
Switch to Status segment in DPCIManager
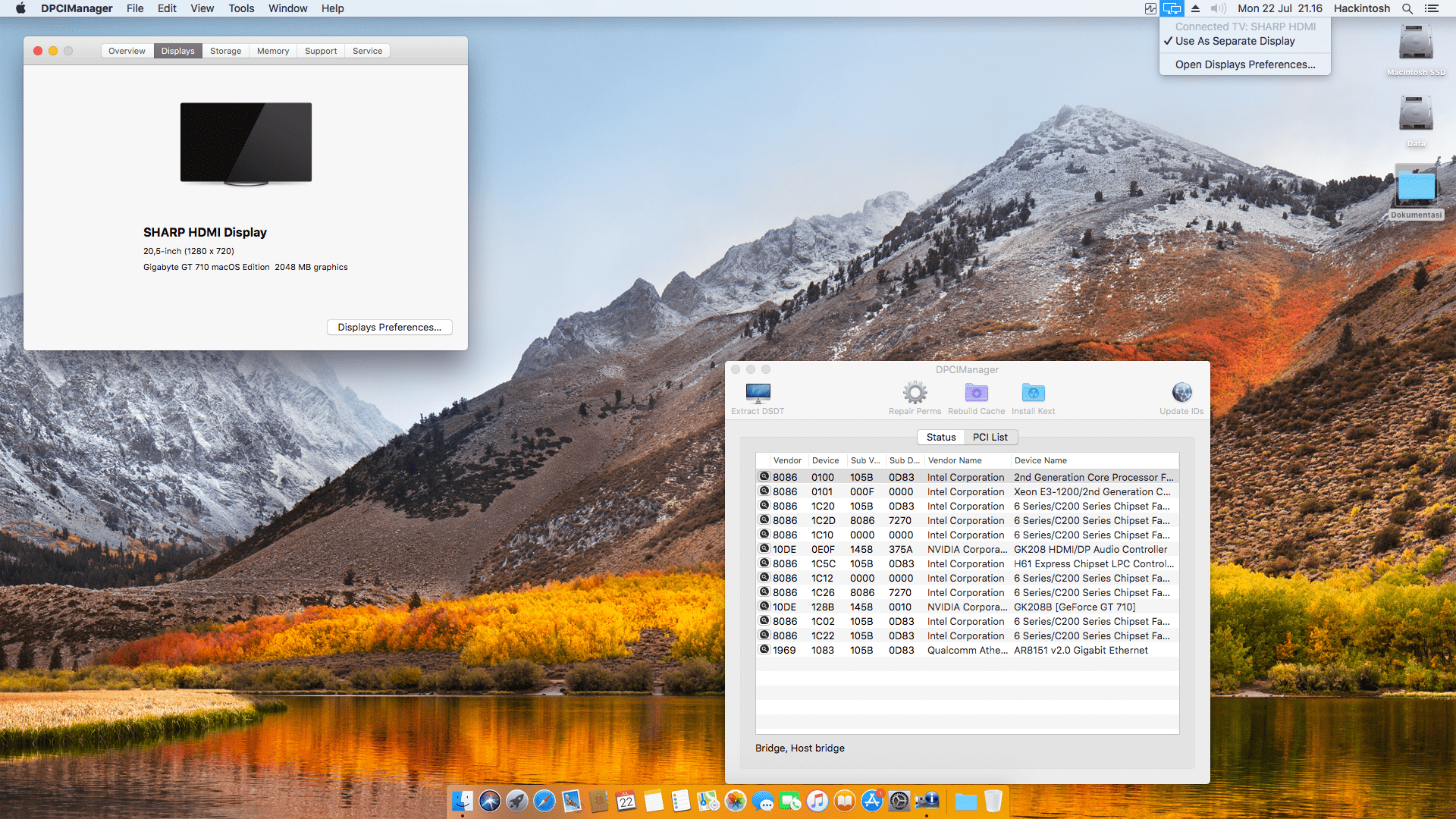[x=940, y=437]
